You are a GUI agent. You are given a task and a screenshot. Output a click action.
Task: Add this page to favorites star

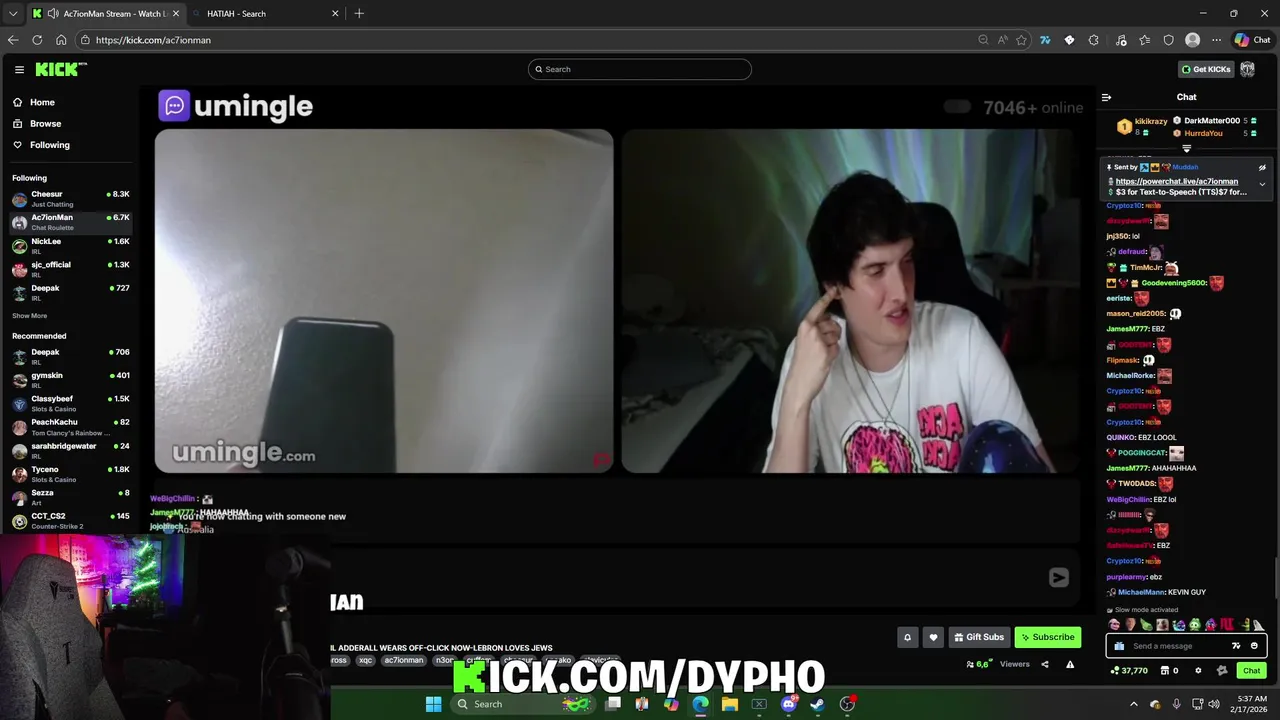1021,40
